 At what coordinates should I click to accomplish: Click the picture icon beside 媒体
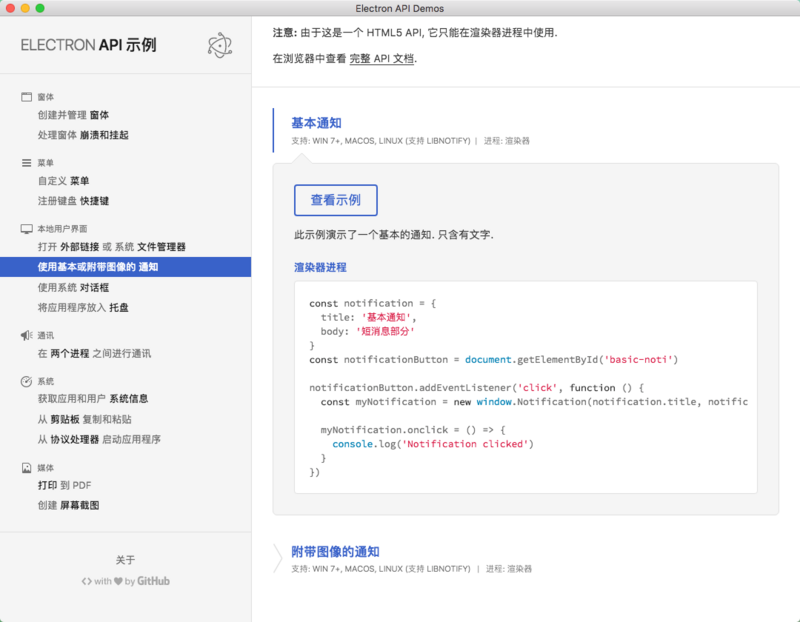27,467
